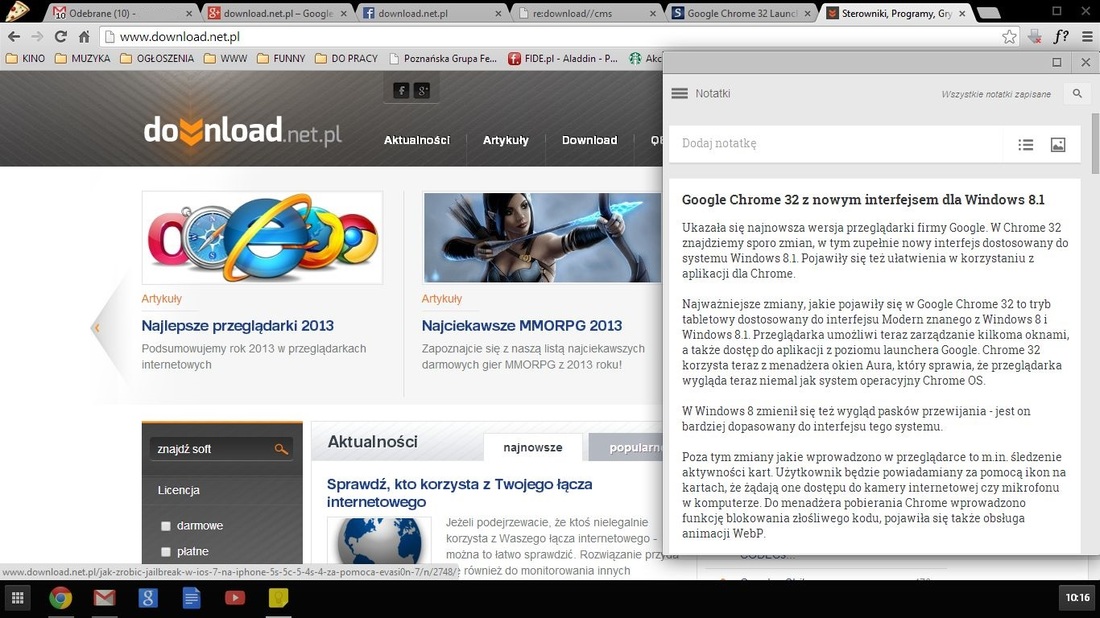This screenshot has height=618, width=1100.
Task: Open the Najlepsze przeglądarki 2013 article link
Action: click(237, 325)
